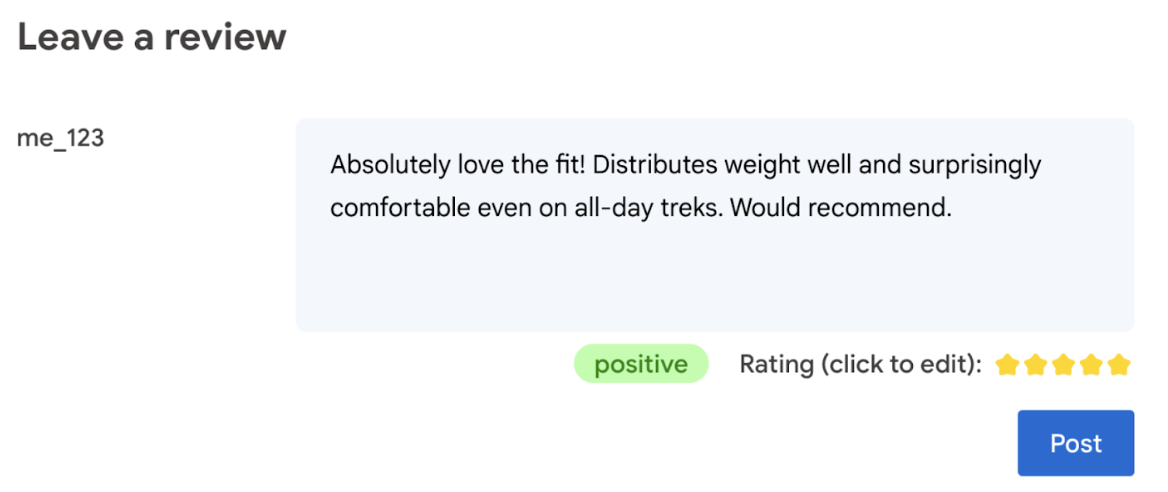The width and height of the screenshot is (1168, 492).
Task: Set rating to one star
Action: tap(1007, 365)
